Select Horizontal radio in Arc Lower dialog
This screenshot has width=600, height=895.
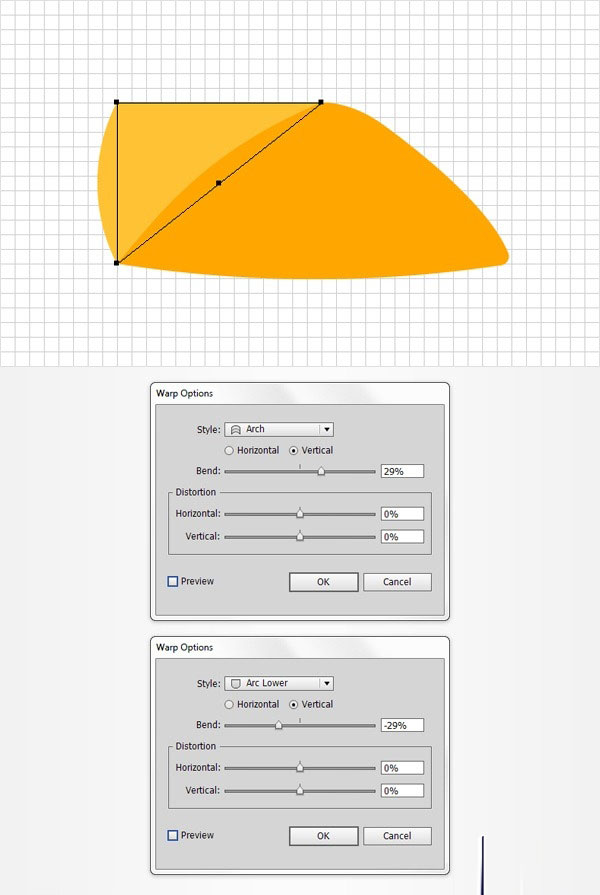click(229, 704)
